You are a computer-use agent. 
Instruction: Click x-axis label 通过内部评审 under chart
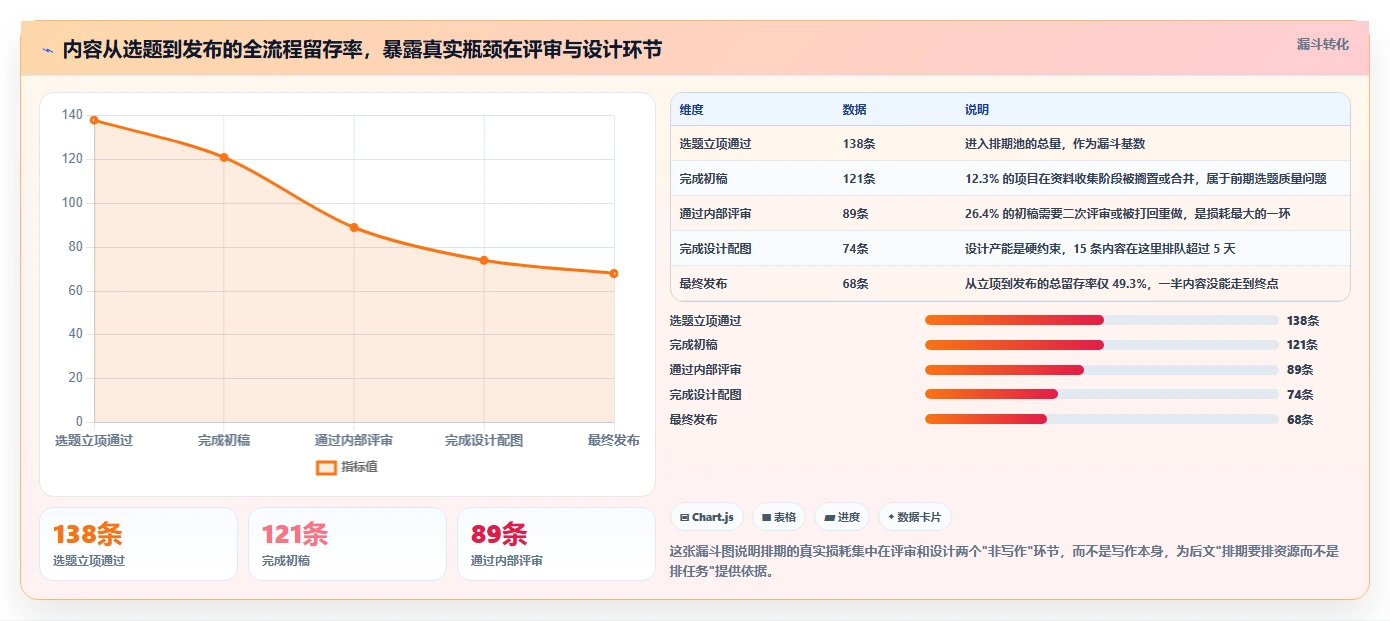point(354,440)
